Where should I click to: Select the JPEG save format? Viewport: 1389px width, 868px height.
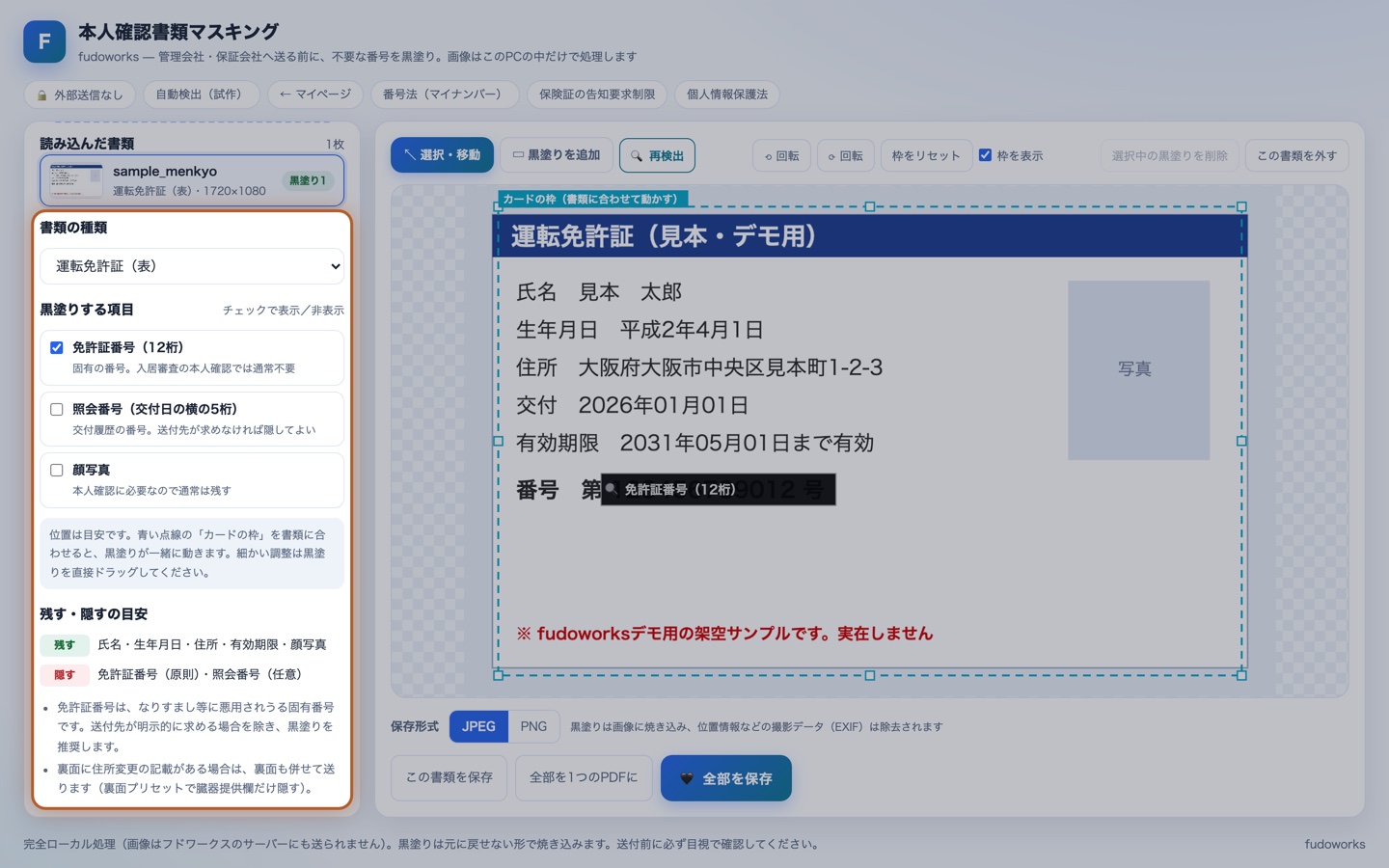(x=478, y=726)
